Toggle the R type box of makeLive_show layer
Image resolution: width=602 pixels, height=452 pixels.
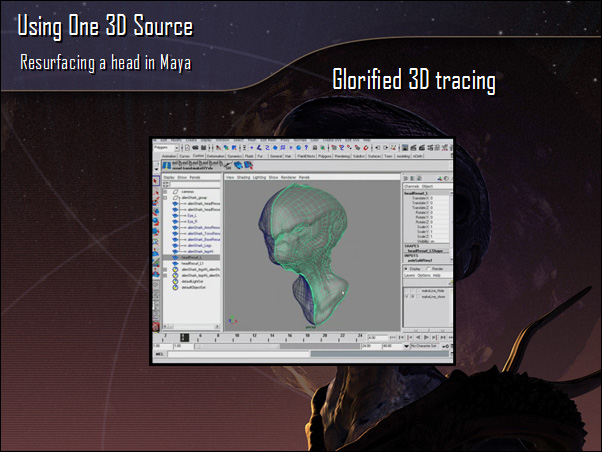click(x=413, y=297)
